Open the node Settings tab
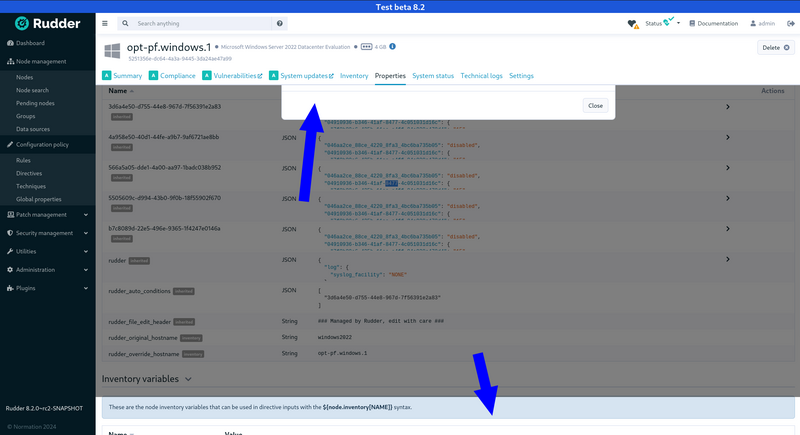The width and height of the screenshot is (800, 435). 521,75
